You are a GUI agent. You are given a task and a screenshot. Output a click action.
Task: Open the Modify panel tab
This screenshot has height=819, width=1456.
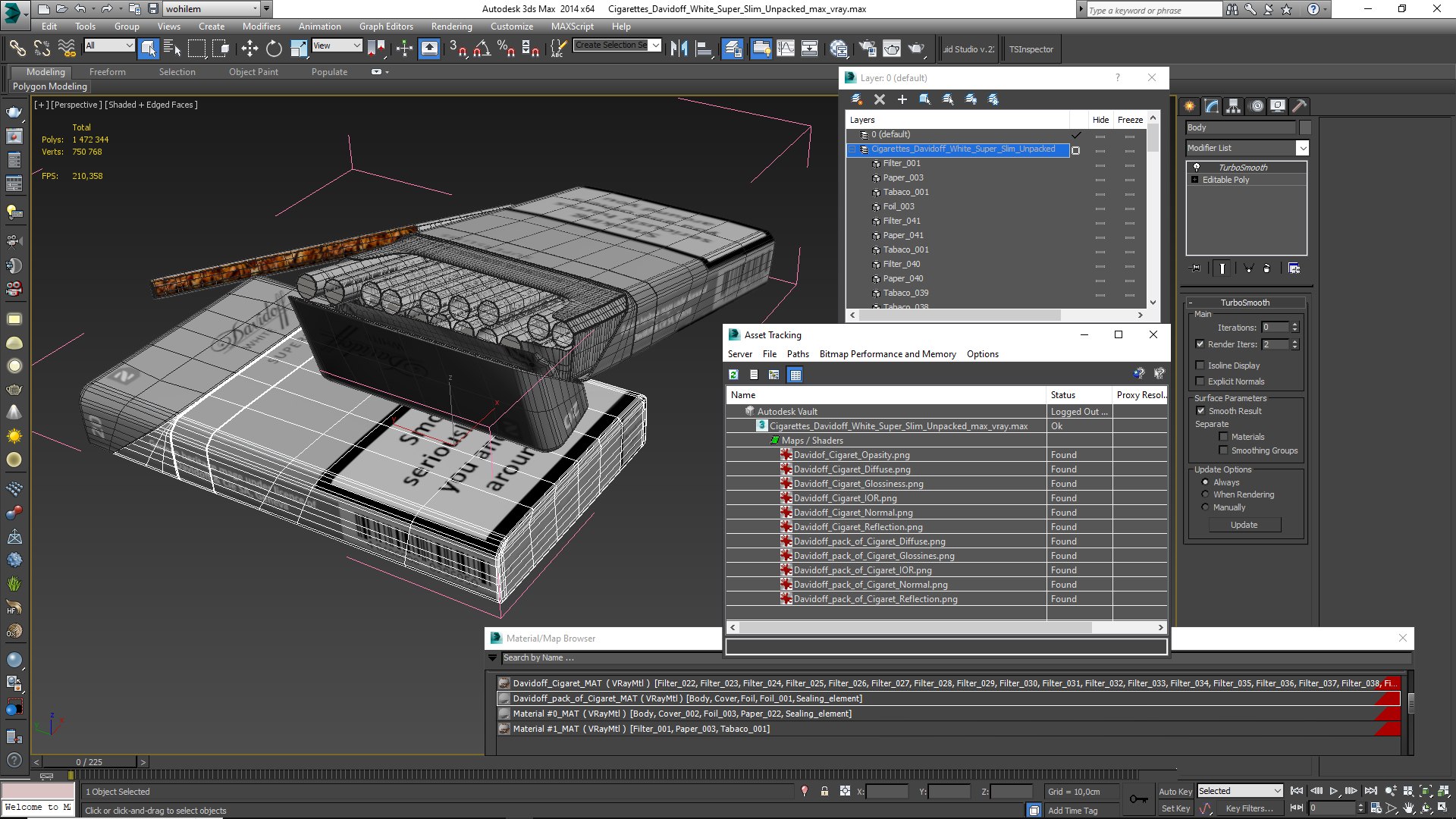[x=1212, y=106]
